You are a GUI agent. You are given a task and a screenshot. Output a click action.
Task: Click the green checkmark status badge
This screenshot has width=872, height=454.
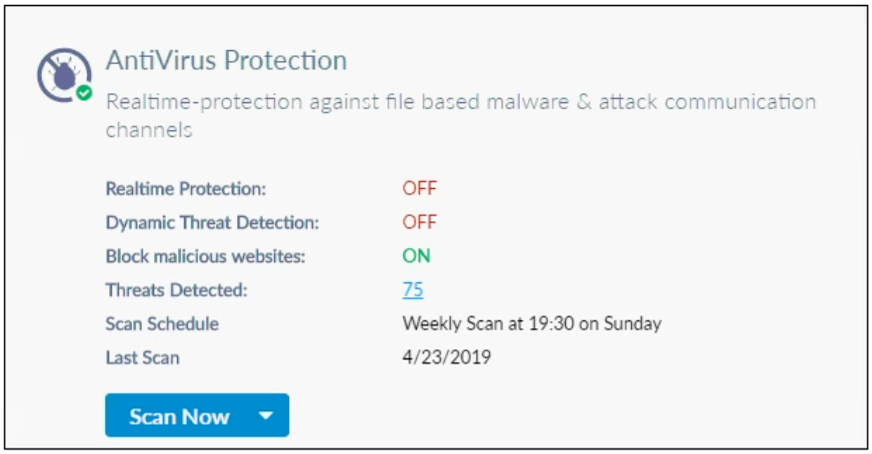coord(85,93)
